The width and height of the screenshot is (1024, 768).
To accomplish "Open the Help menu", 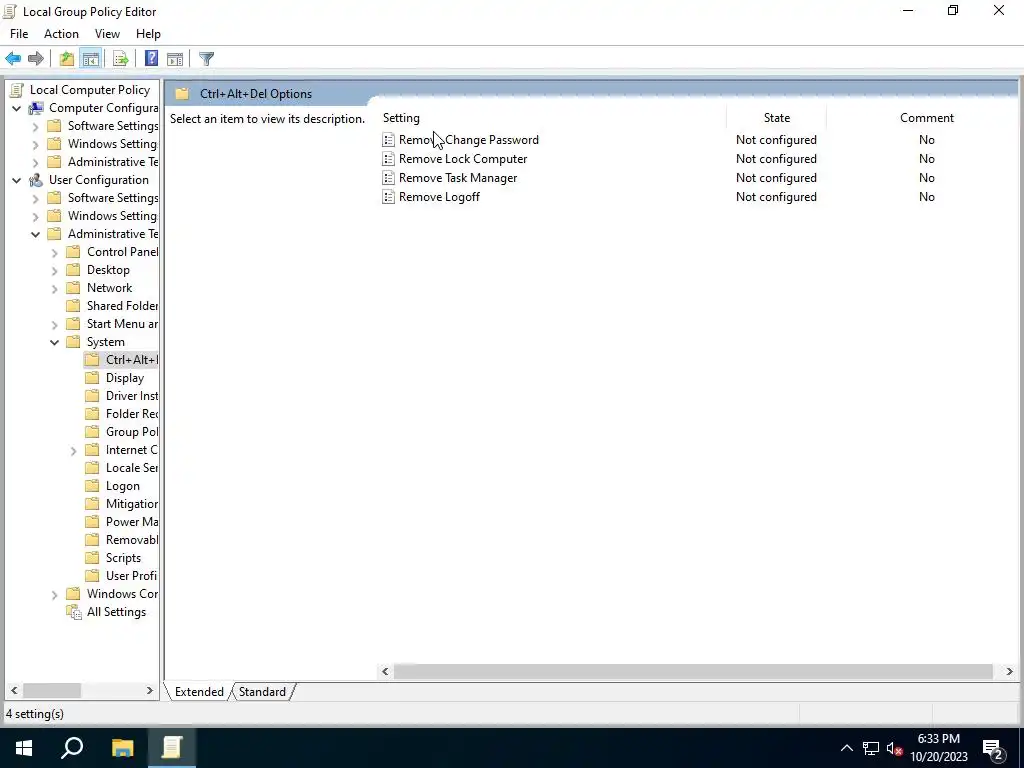I will [x=148, y=34].
